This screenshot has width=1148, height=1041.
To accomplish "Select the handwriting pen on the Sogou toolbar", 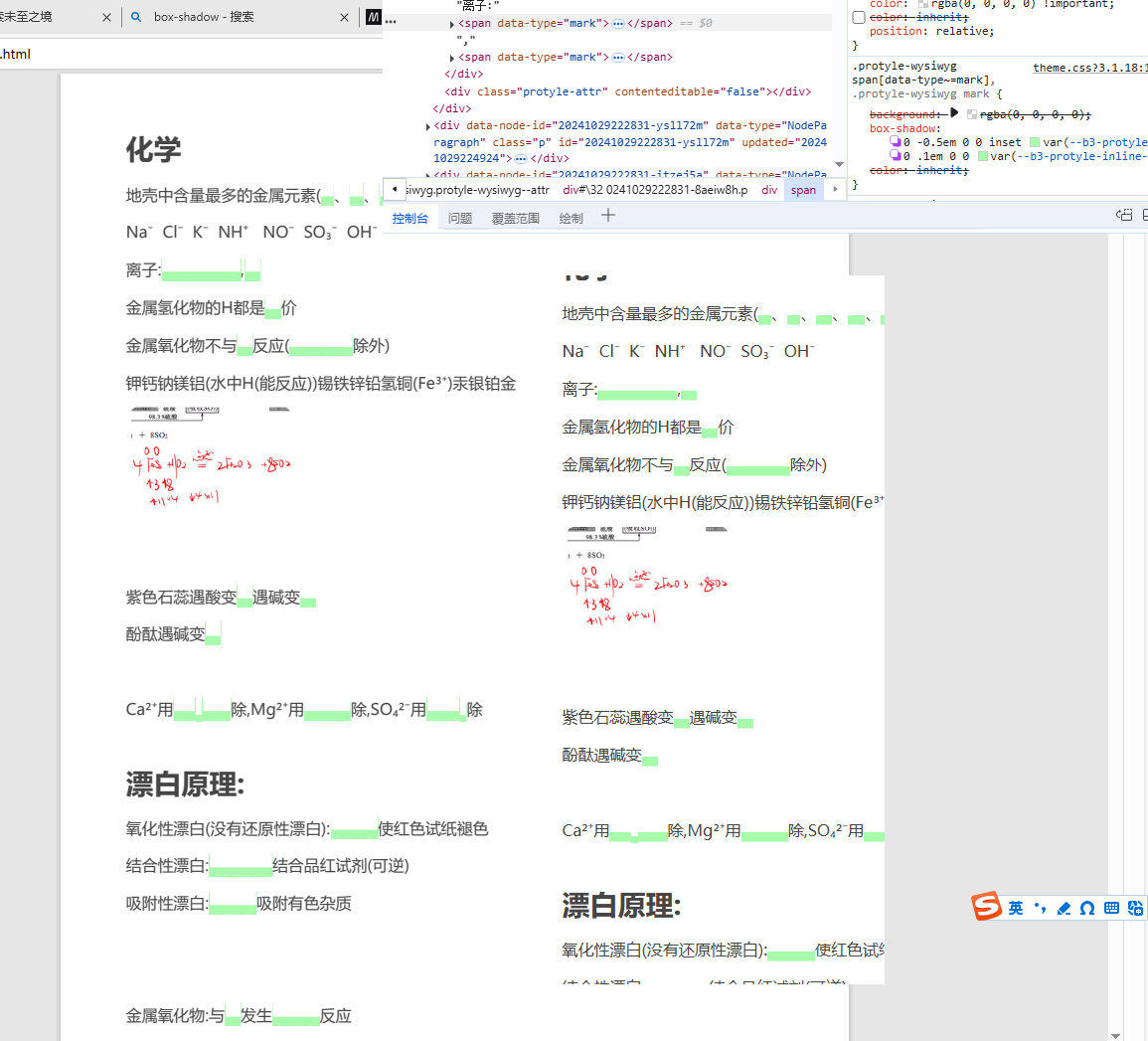I will 1064,908.
